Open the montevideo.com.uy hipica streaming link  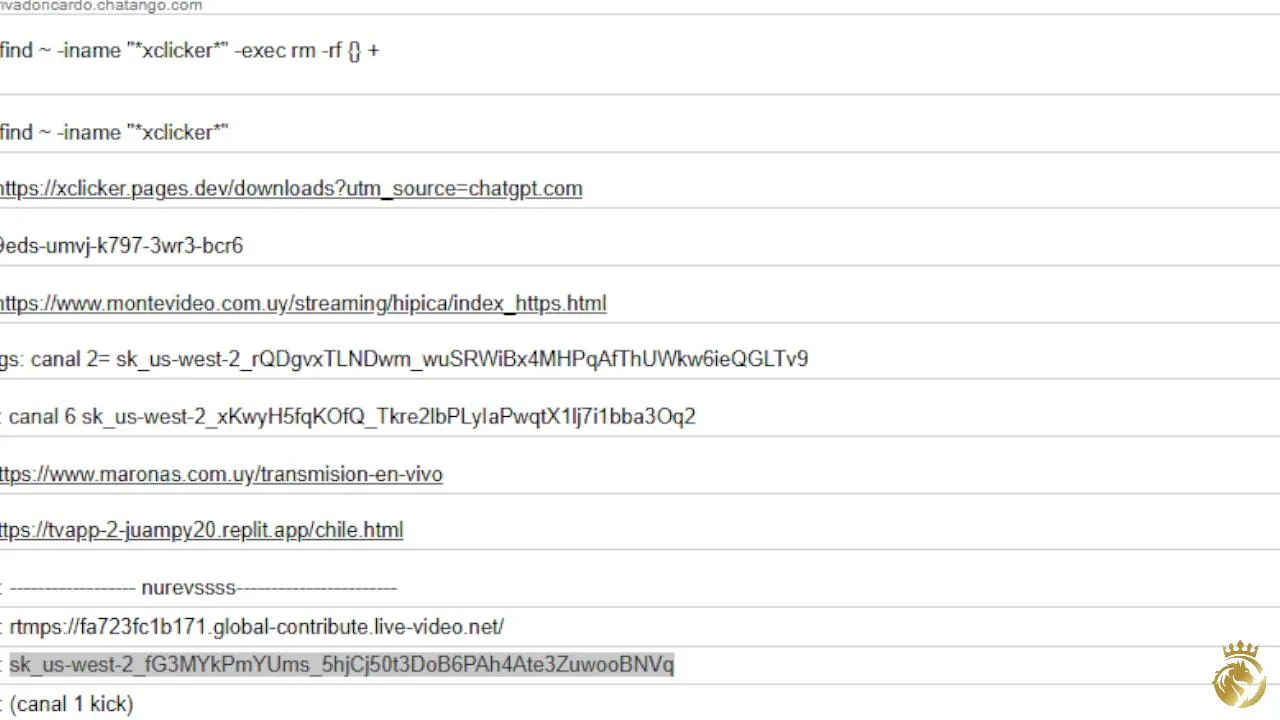point(303,304)
